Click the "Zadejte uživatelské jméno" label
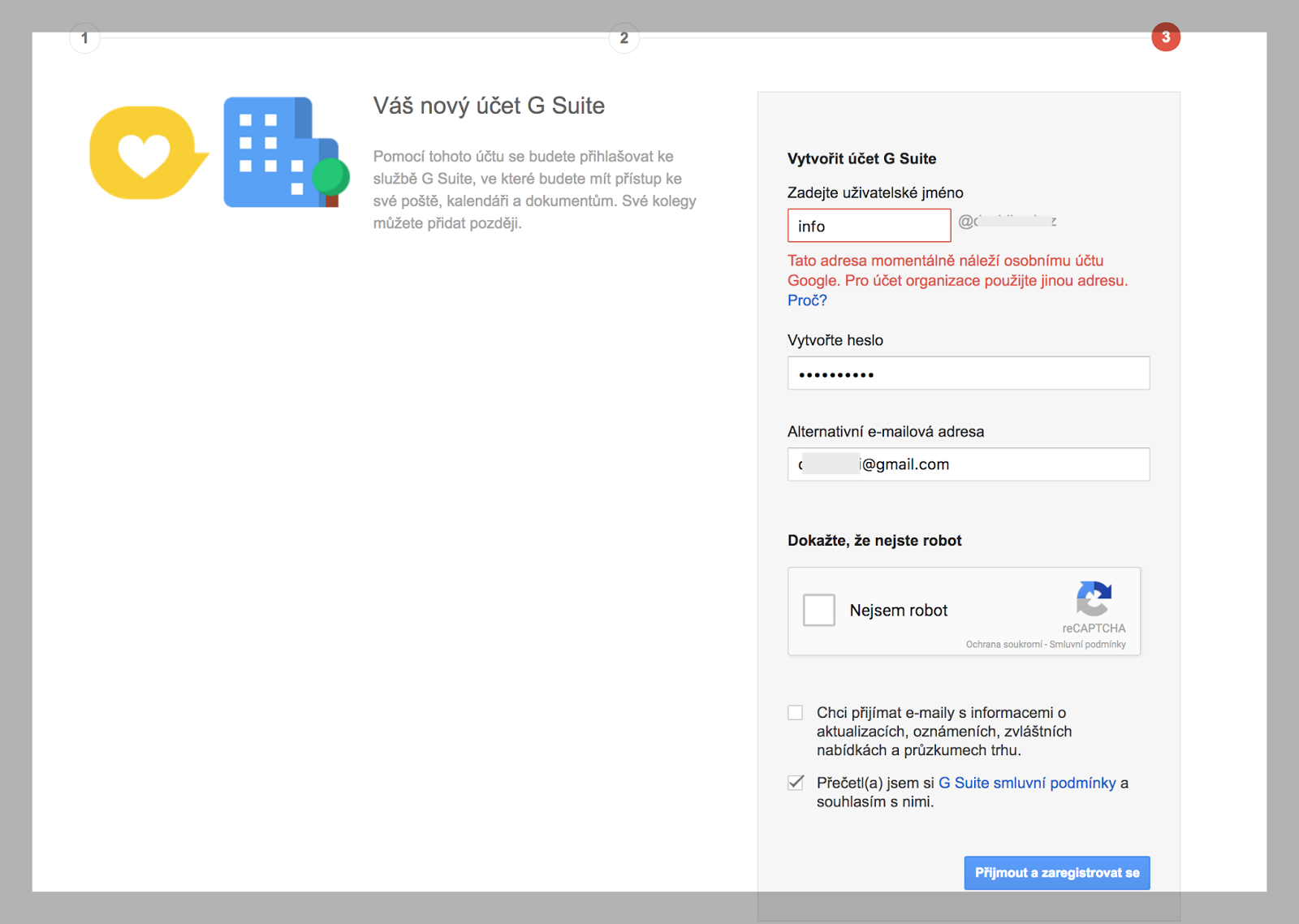This screenshot has height=924, width=1299. 875,193
